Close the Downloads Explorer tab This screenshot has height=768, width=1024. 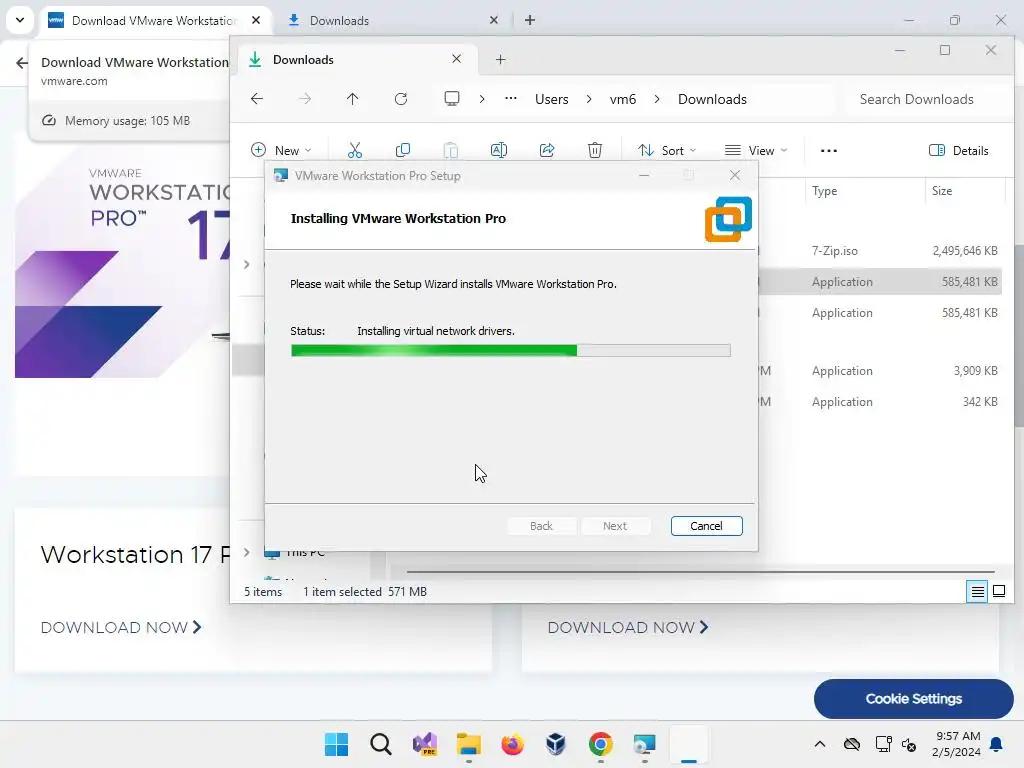tap(456, 59)
